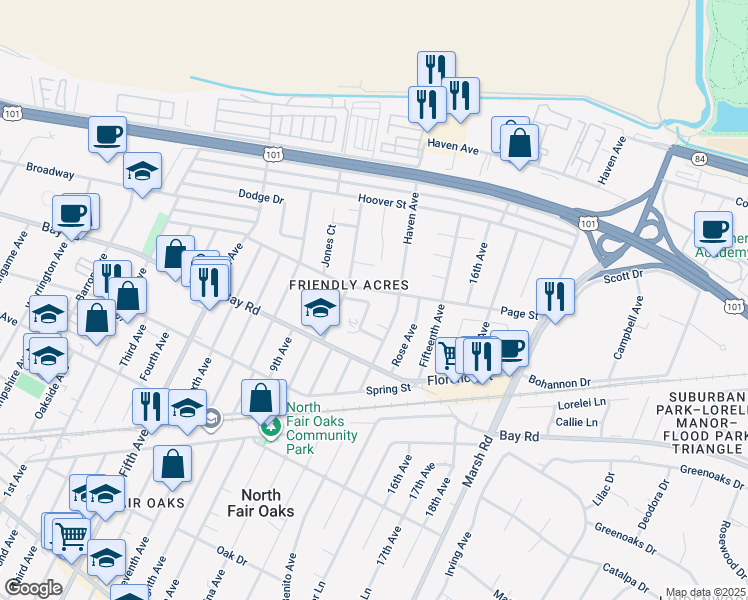Select the Irving Ave label
The width and height of the screenshot is (748, 600).
(458, 554)
